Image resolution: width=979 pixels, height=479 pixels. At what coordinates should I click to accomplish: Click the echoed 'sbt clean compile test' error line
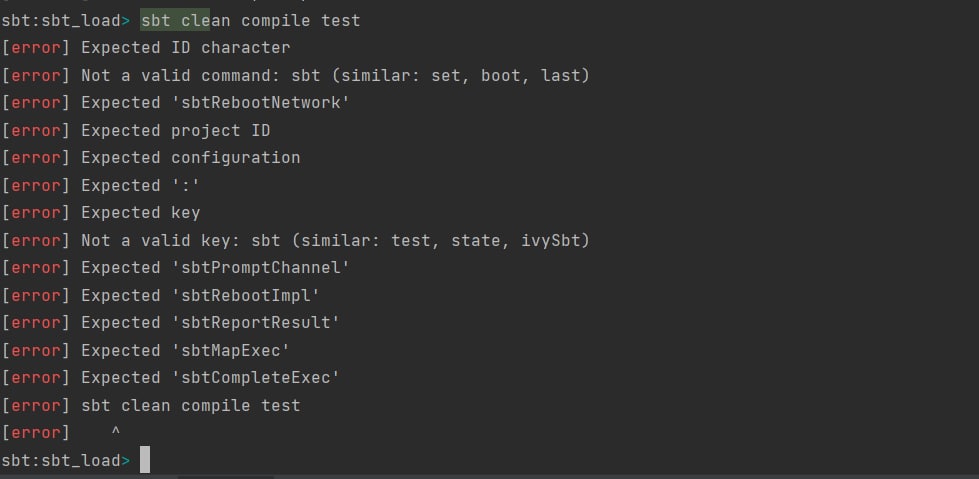click(x=150, y=405)
